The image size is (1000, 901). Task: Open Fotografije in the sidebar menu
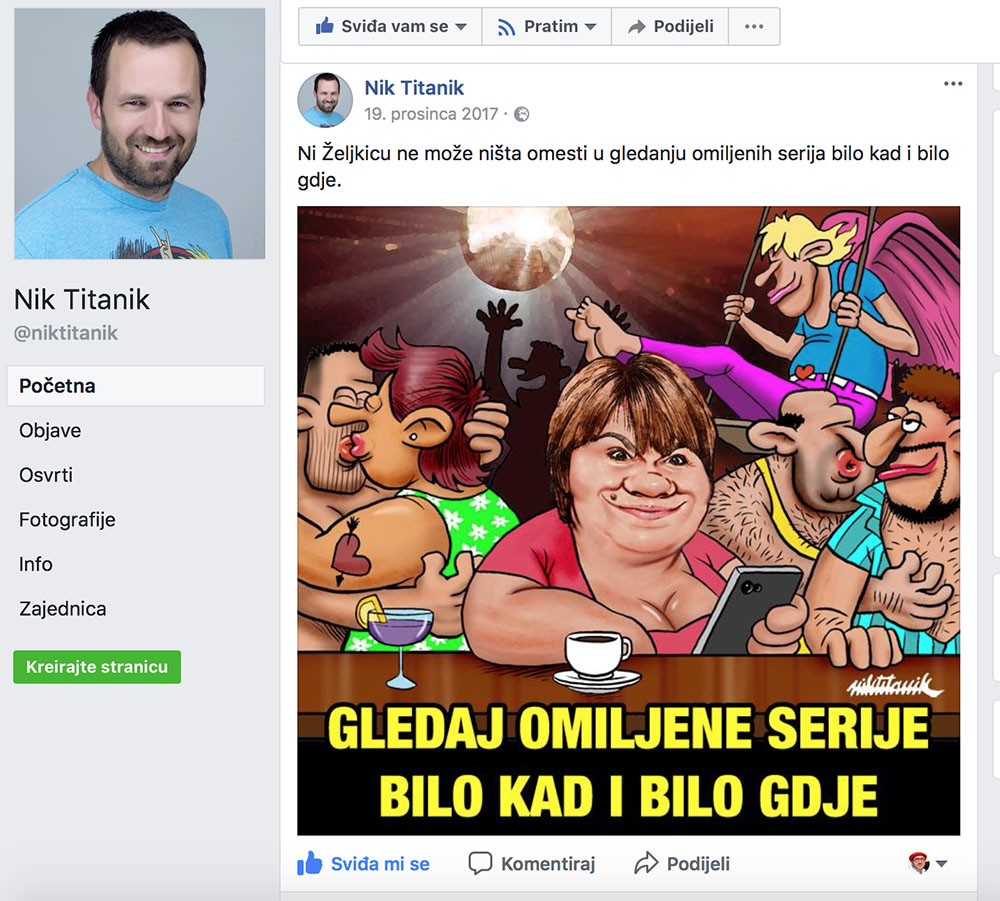point(67,520)
